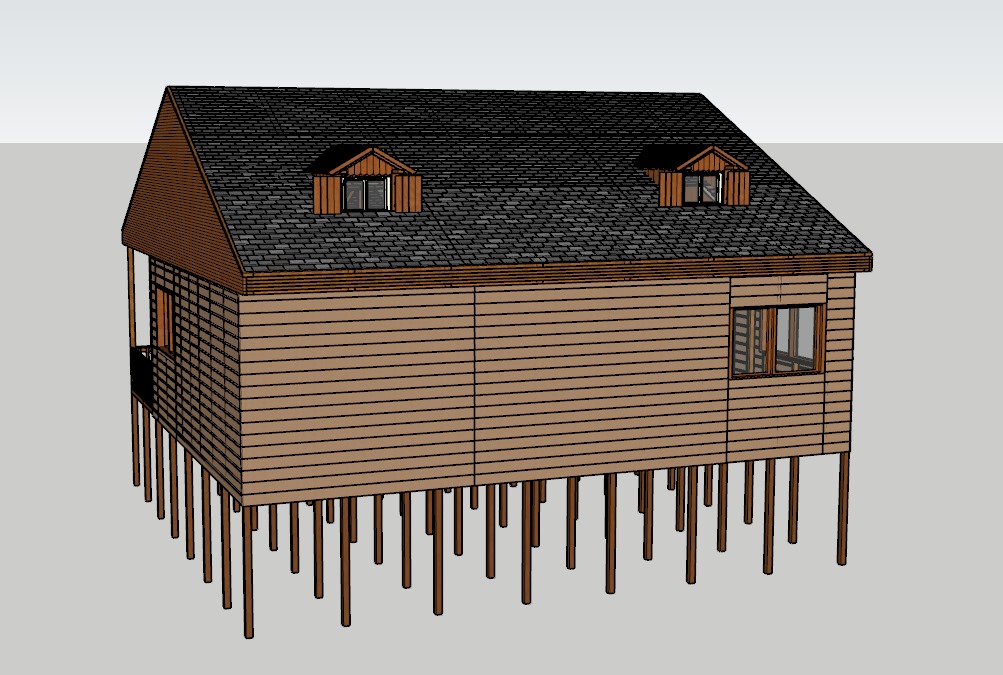Select the nearest corner stilt post under the house

point(248,571)
